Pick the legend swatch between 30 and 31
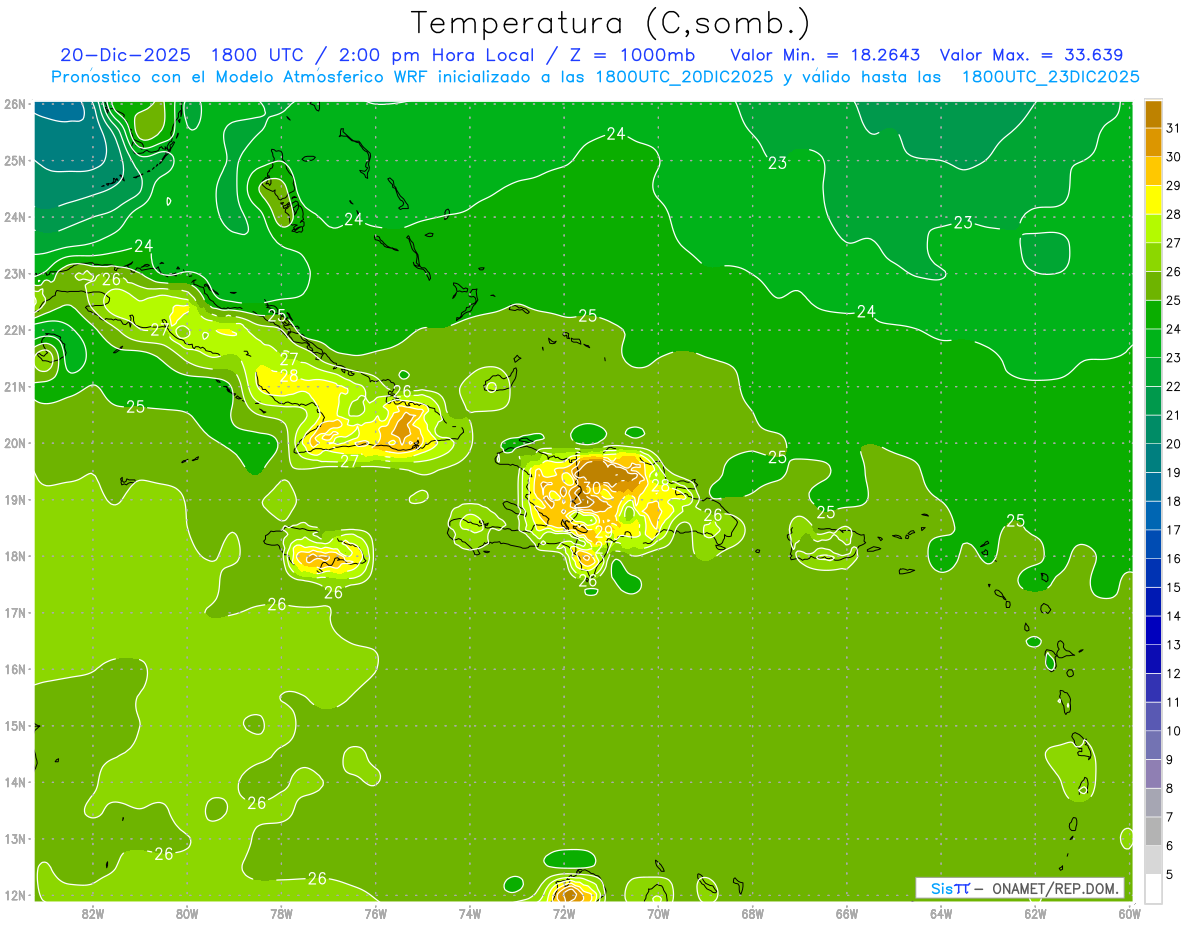This screenshot has width=1200, height=927. (x=1153, y=143)
